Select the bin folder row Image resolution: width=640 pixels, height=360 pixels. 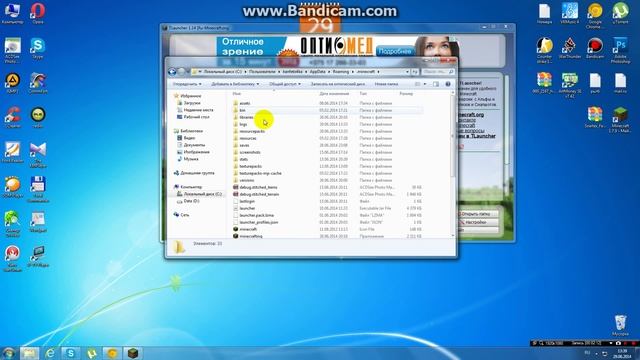tap(328, 110)
